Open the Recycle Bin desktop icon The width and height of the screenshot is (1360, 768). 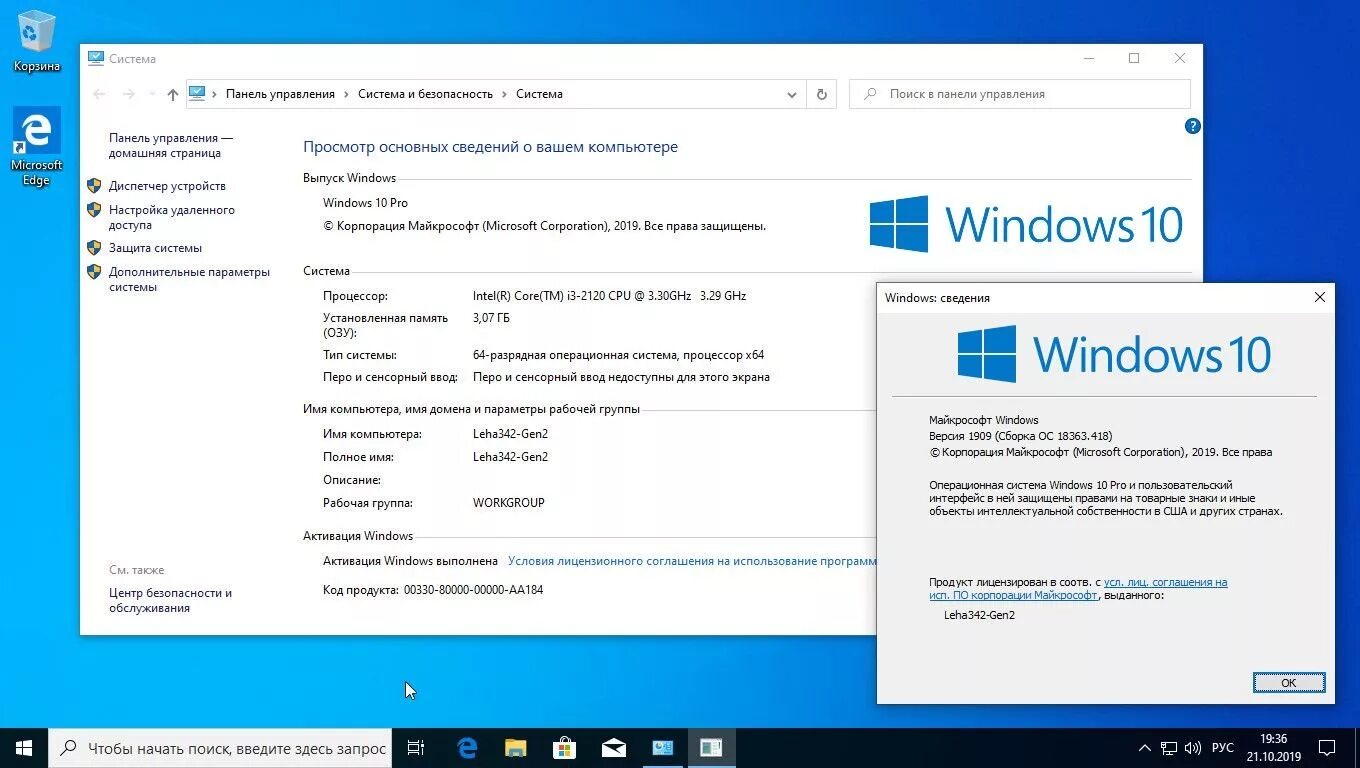point(36,41)
